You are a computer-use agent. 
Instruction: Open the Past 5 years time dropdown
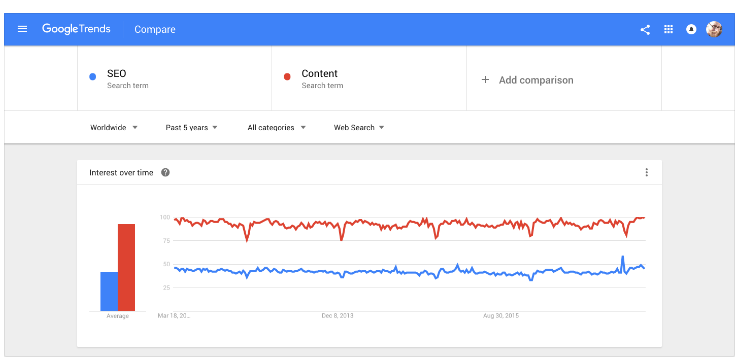pos(191,127)
